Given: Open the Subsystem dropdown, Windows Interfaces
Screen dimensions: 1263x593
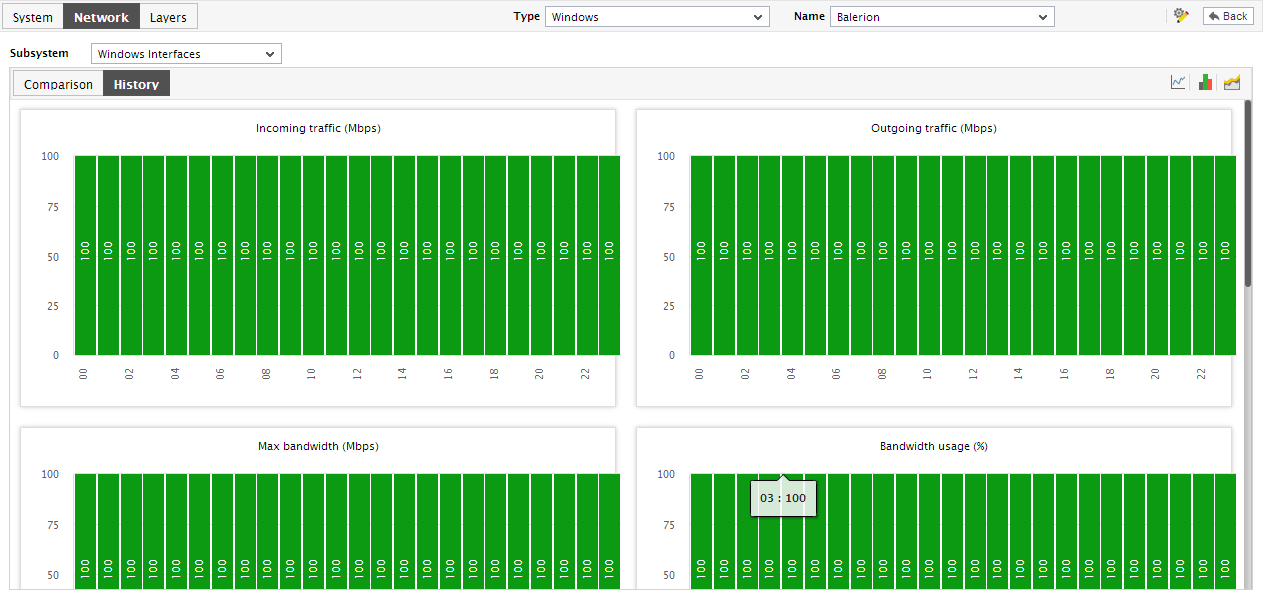Looking at the screenshot, I should click(186, 54).
